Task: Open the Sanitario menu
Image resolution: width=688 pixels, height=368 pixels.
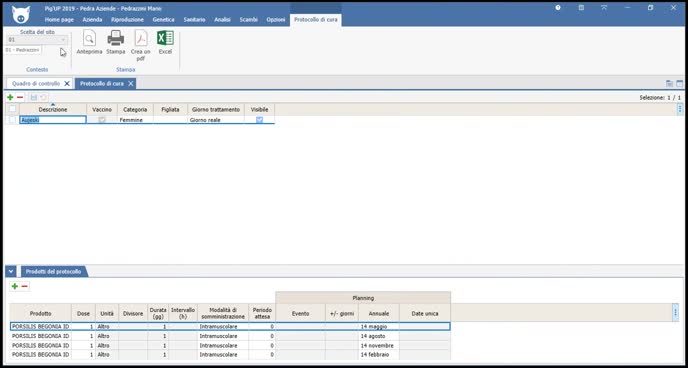Action: (x=194, y=20)
